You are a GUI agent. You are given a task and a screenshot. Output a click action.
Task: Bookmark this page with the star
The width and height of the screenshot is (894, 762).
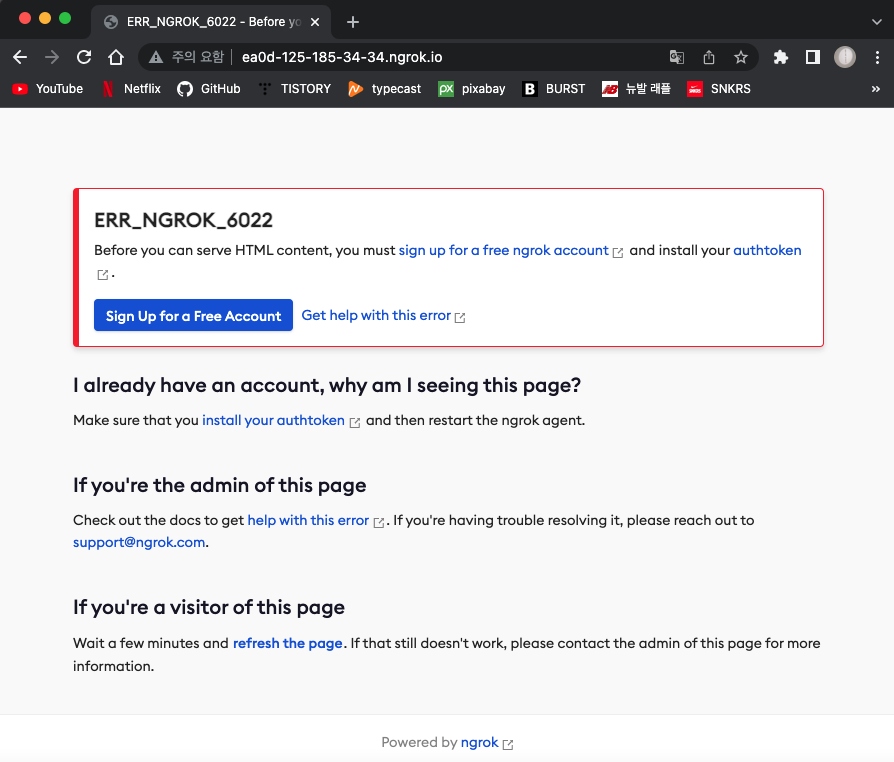click(x=741, y=57)
